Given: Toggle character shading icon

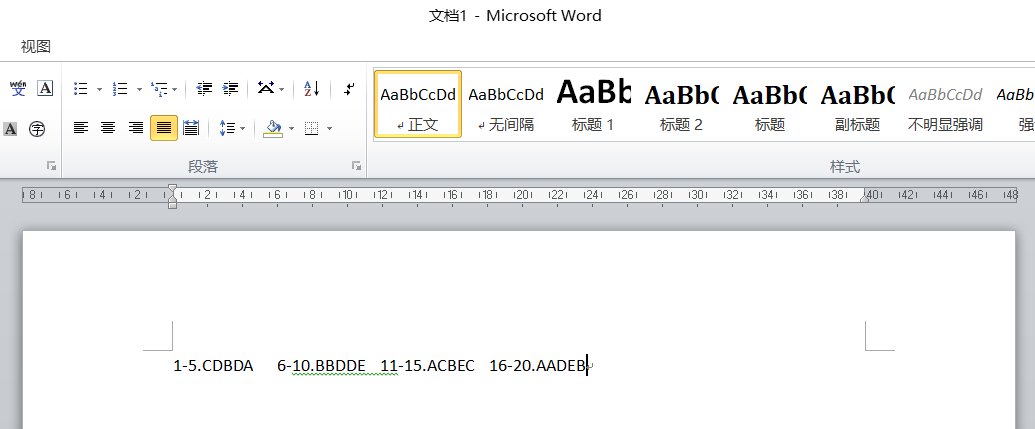Looking at the screenshot, I should click(10, 129).
